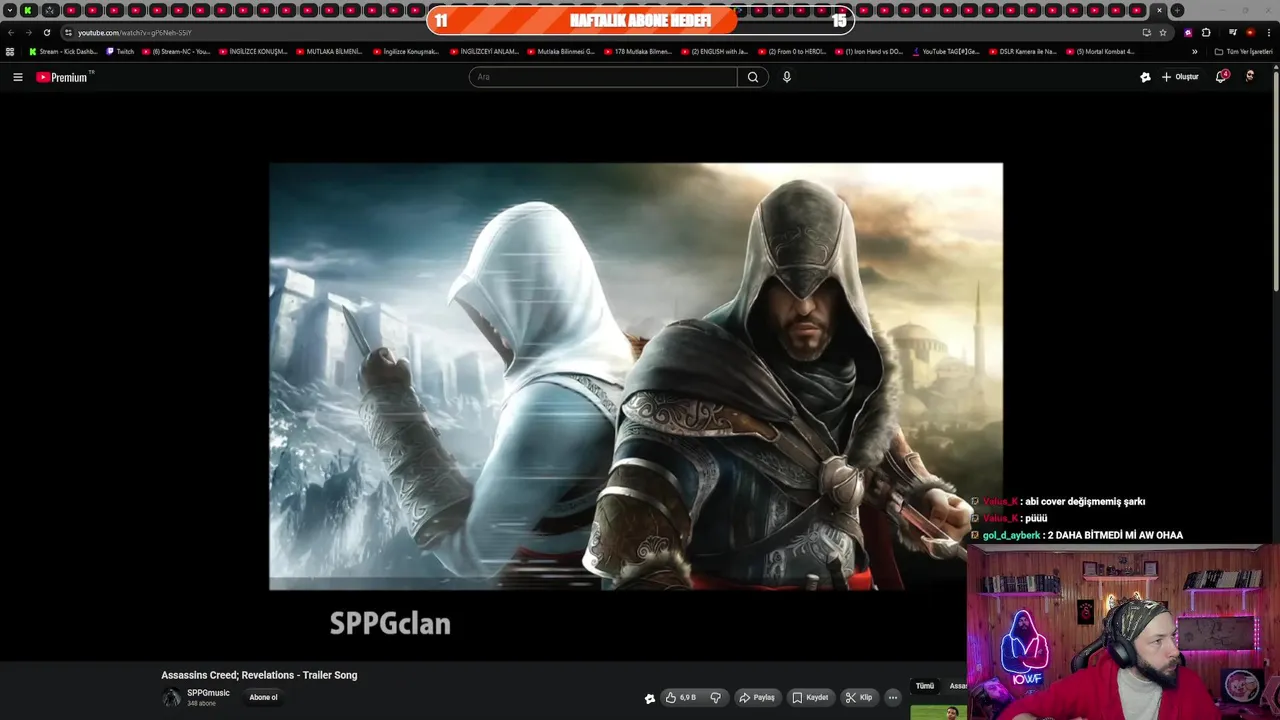Close the active YouTube tab

(x=1159, y=10)
